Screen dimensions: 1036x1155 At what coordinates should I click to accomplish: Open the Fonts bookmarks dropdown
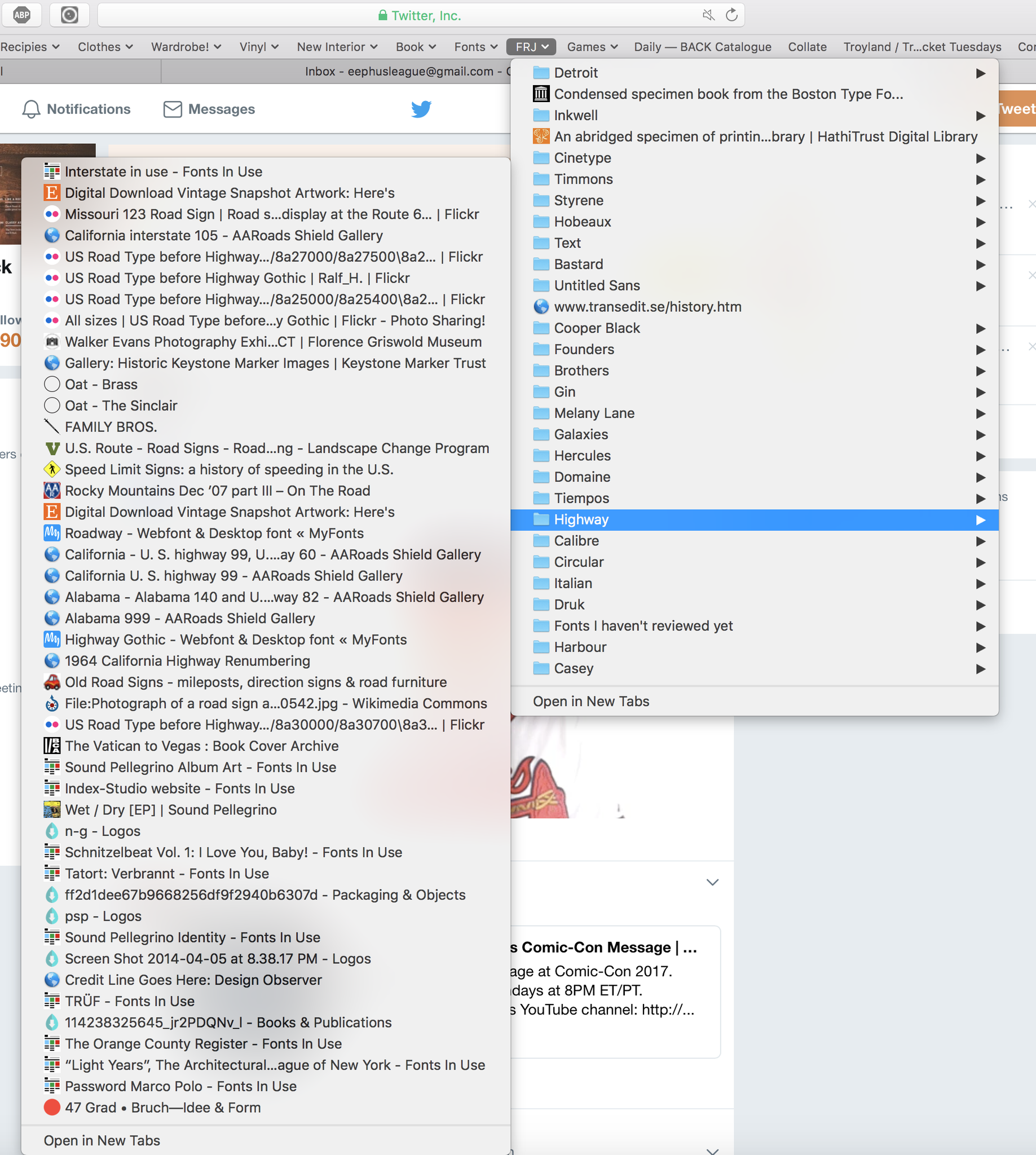point(476,47)
